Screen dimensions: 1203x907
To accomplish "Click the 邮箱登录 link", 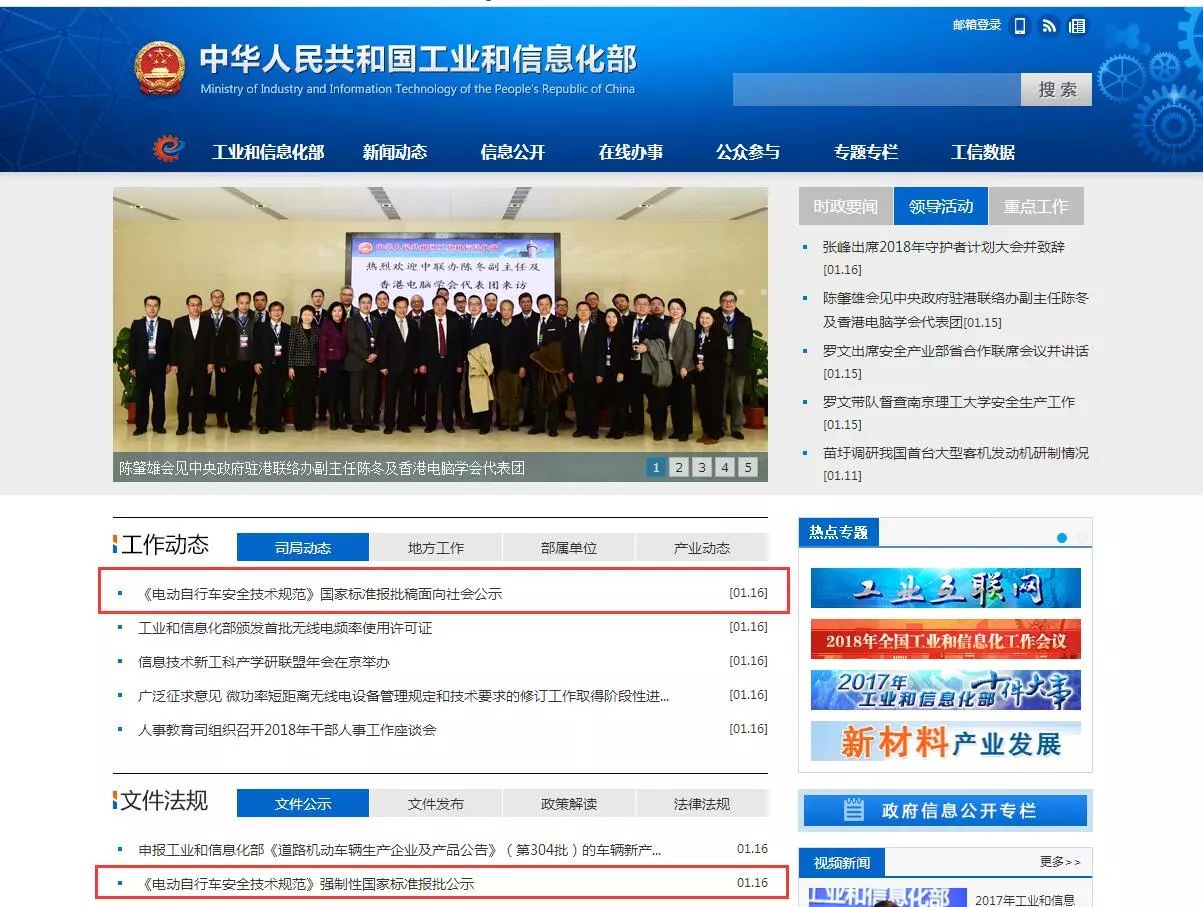I will tap(976, 25).
